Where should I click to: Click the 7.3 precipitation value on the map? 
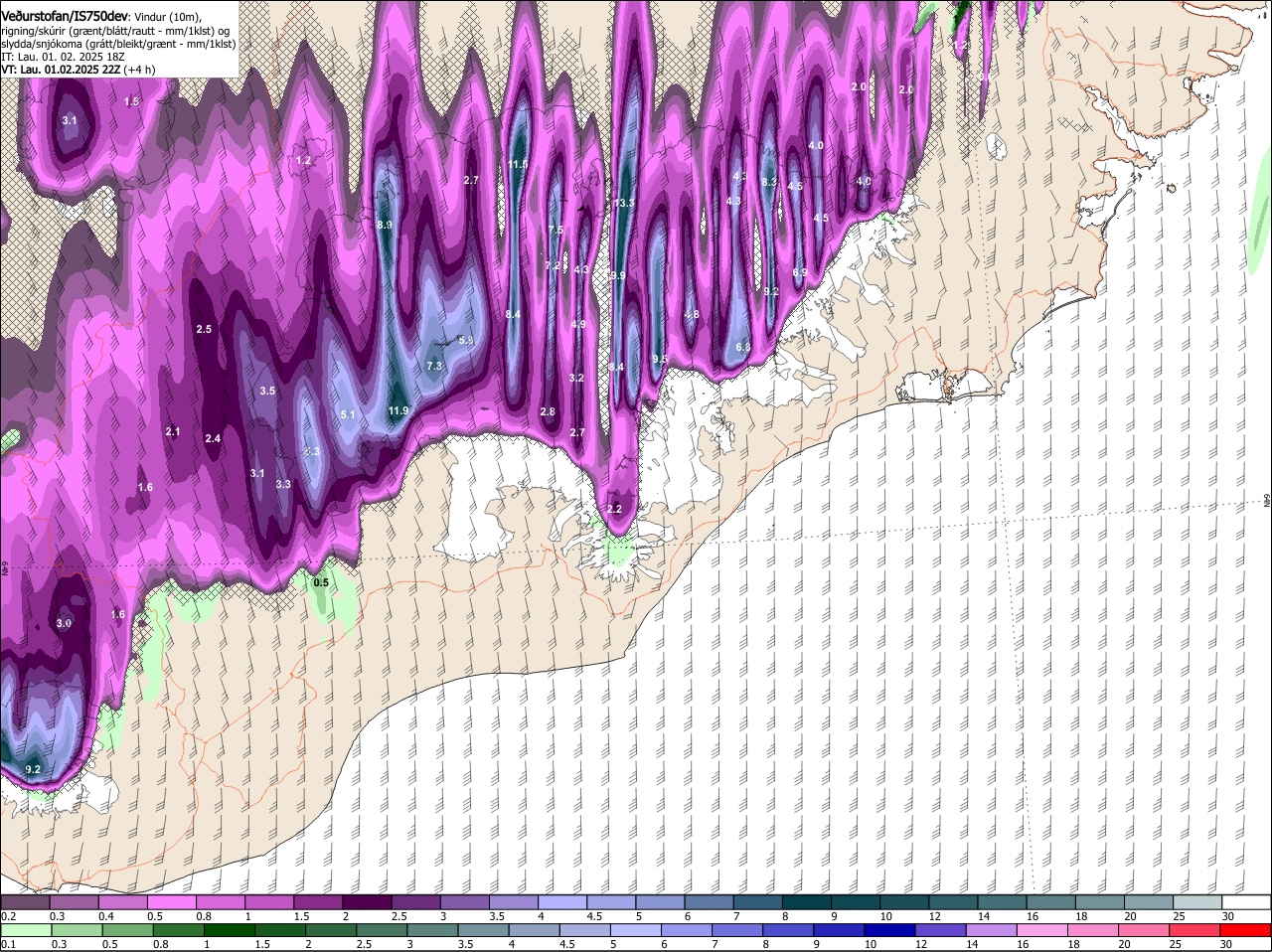pyautogui.click(x=434, y=366)
